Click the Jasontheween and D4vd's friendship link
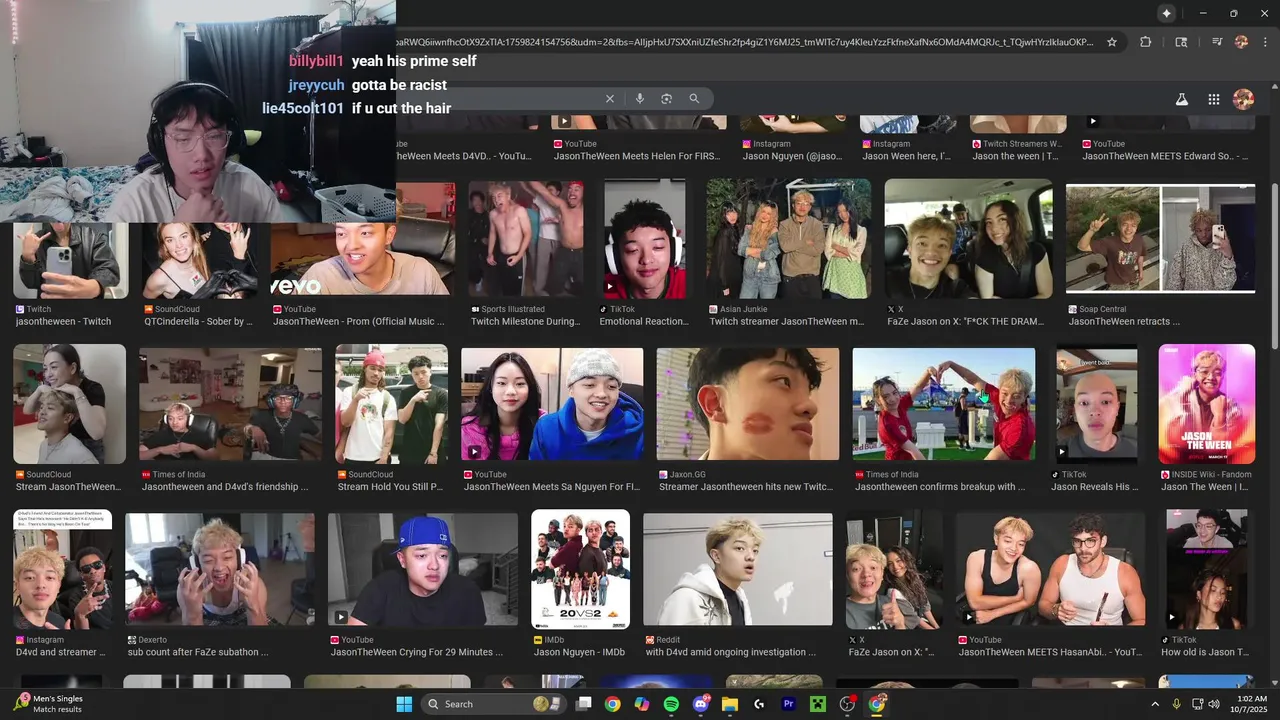Screen dimensions: 1280x720 (x=225, y=487)
